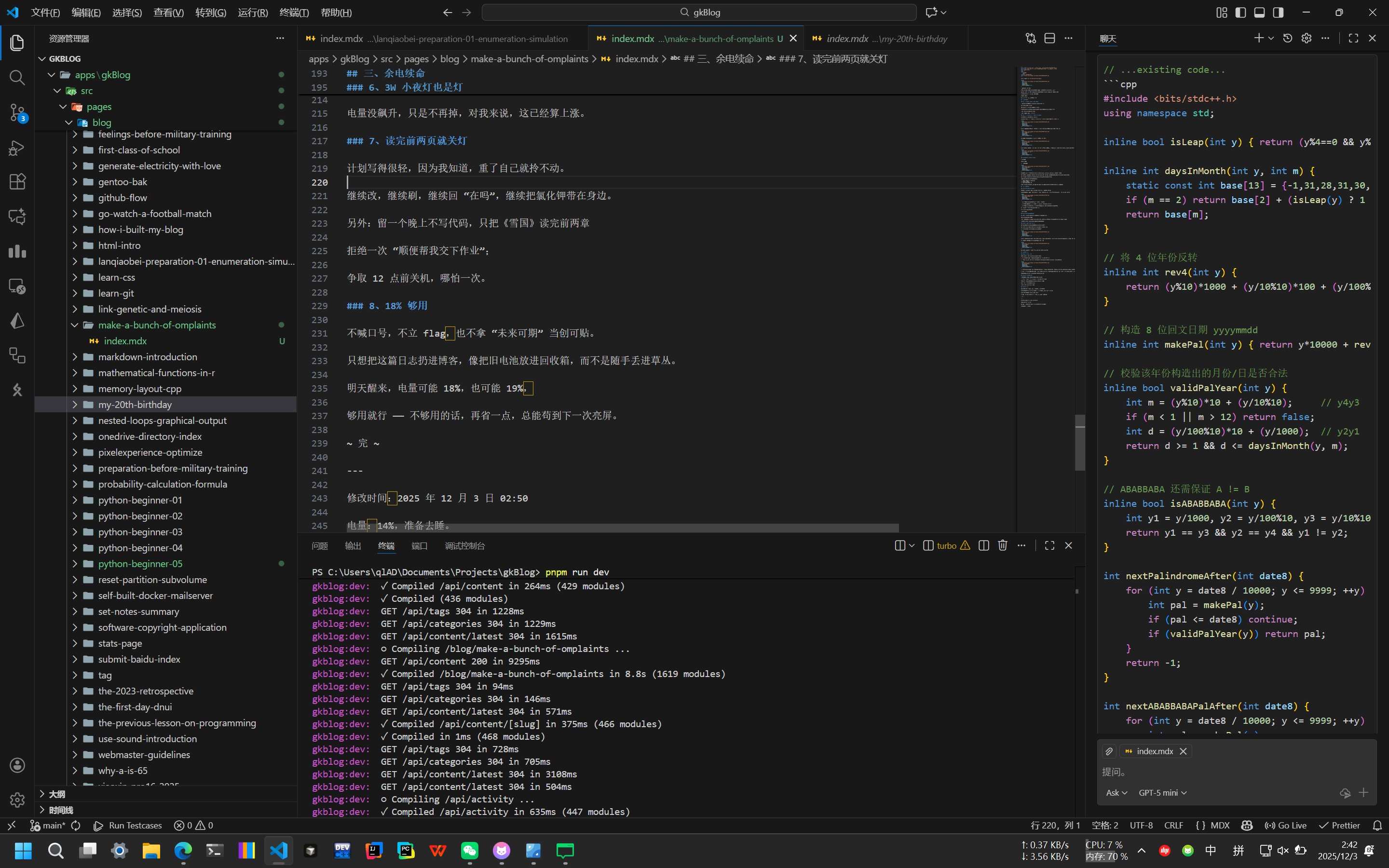Screen dimensions: 1389x868
Task: Open the 终端(T) menu in menu bar
Action: [x=294, y=12]
